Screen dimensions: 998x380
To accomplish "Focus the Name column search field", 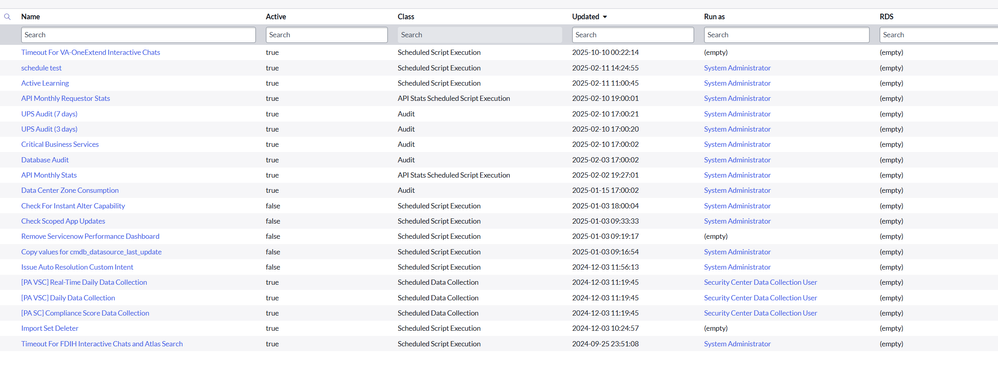I will (x=138, y=35).
